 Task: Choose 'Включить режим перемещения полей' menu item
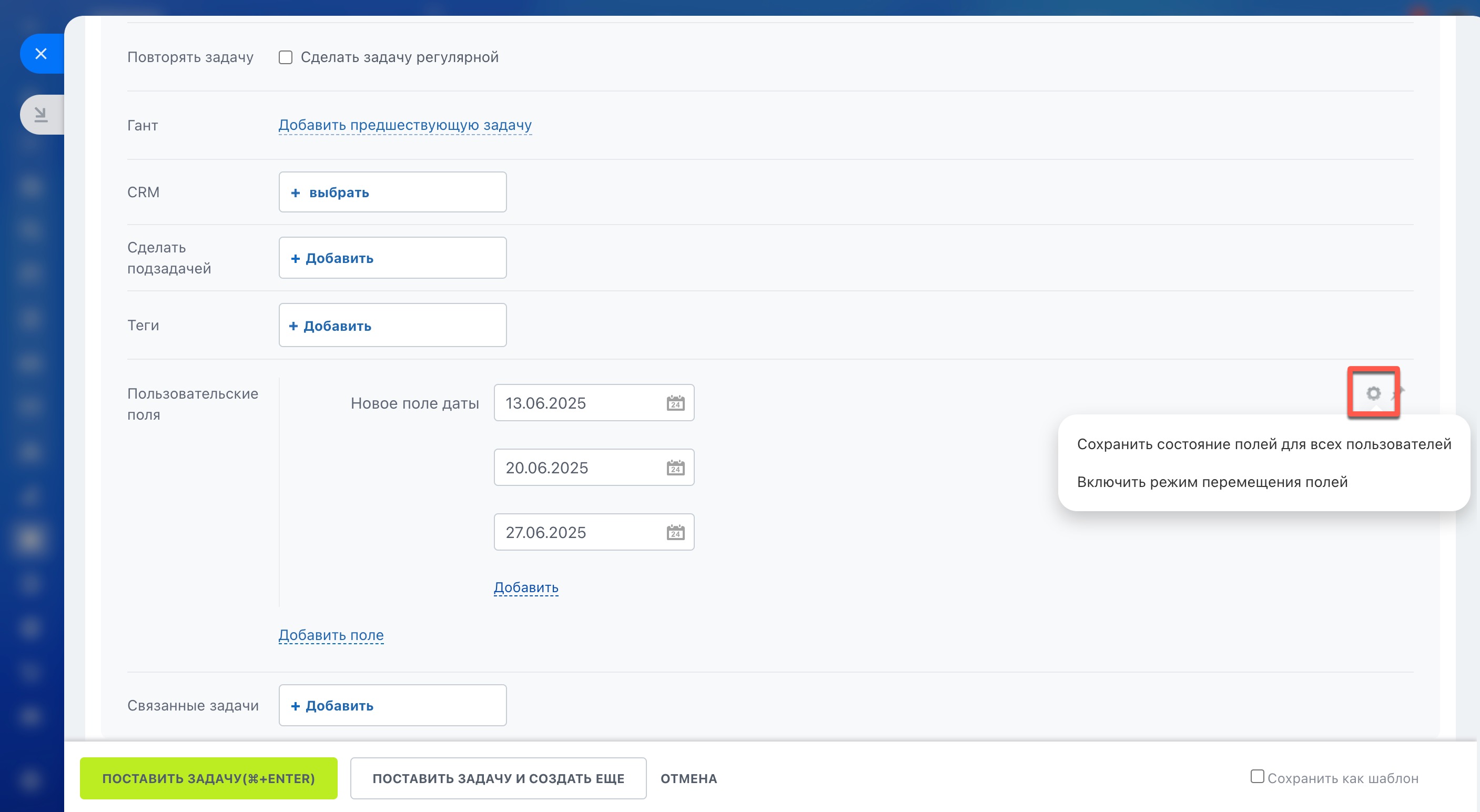coord(1212,482)
